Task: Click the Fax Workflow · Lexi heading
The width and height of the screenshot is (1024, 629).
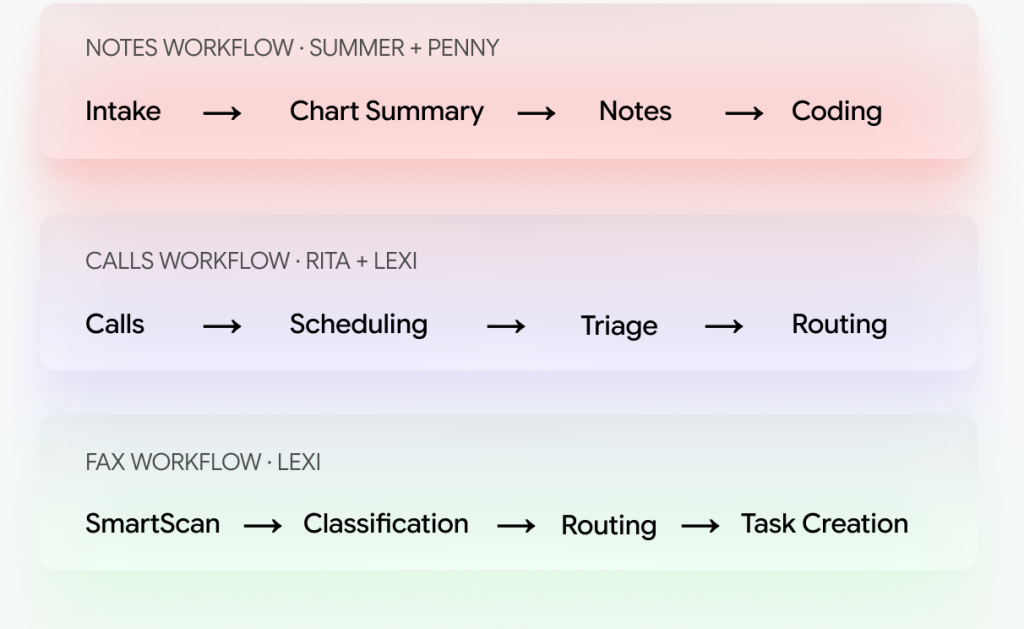Action: pos(203,463)
